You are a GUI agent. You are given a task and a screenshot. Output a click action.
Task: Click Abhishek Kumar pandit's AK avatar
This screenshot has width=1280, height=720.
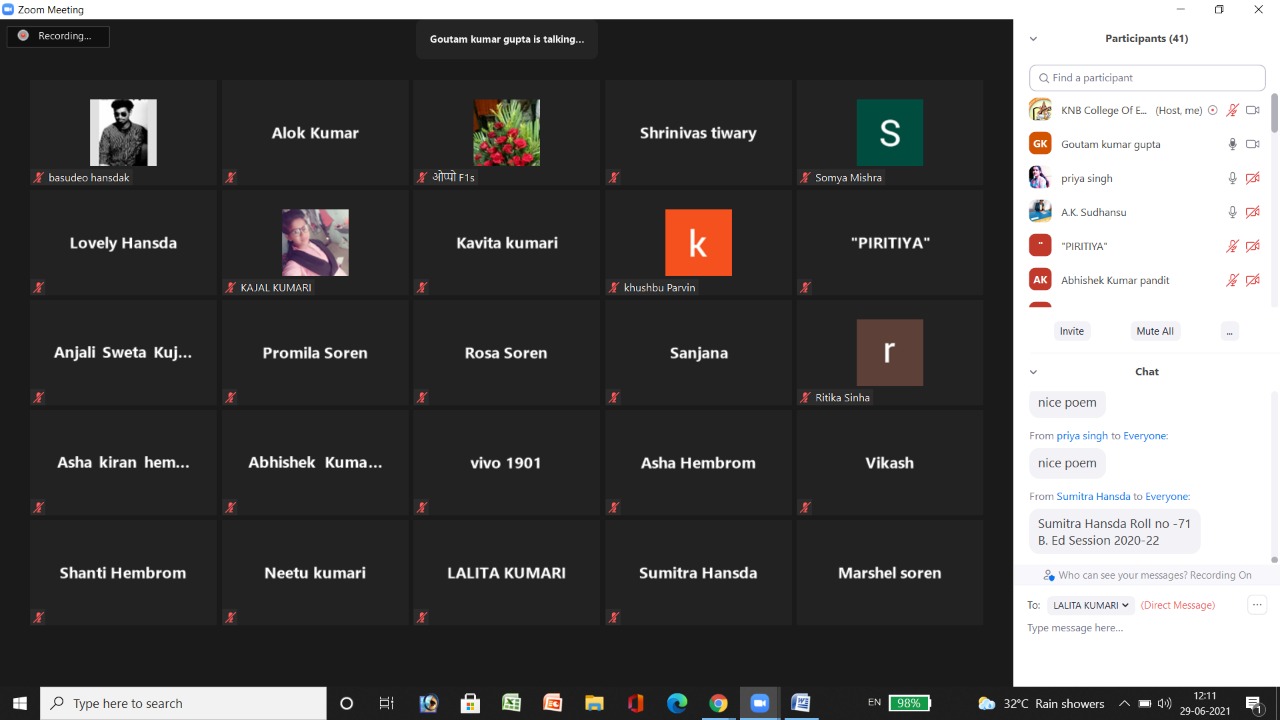coord(1040,279)
